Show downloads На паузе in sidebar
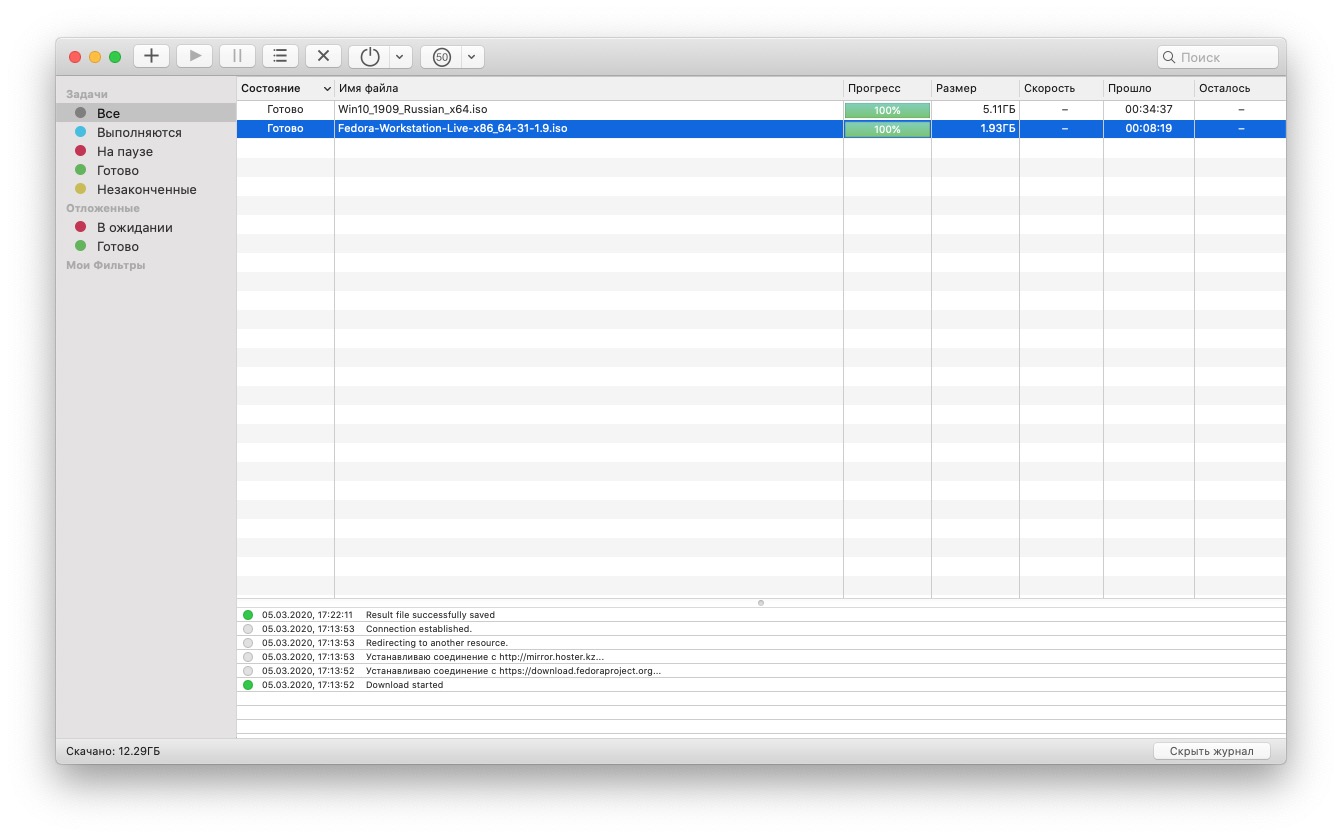1342x838 pixels. [x=124, y=151]
